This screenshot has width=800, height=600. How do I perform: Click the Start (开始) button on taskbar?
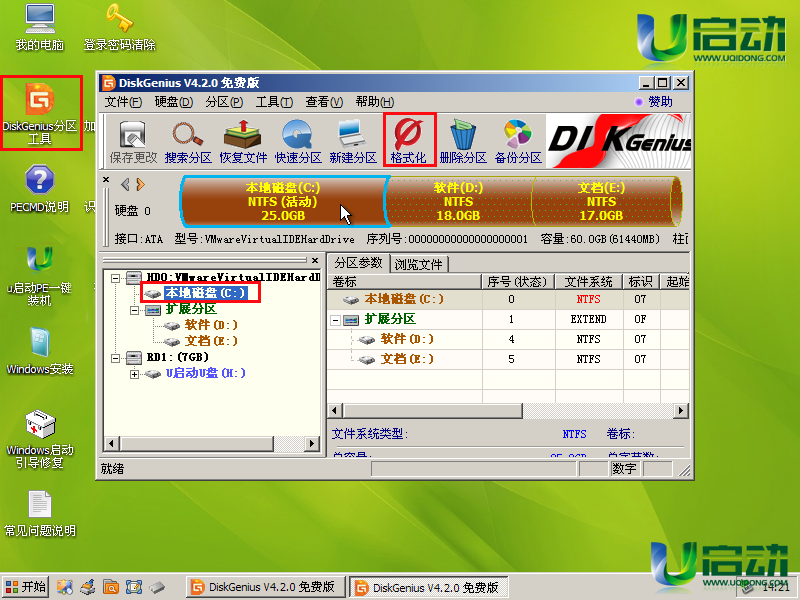[x=26, y=587]
